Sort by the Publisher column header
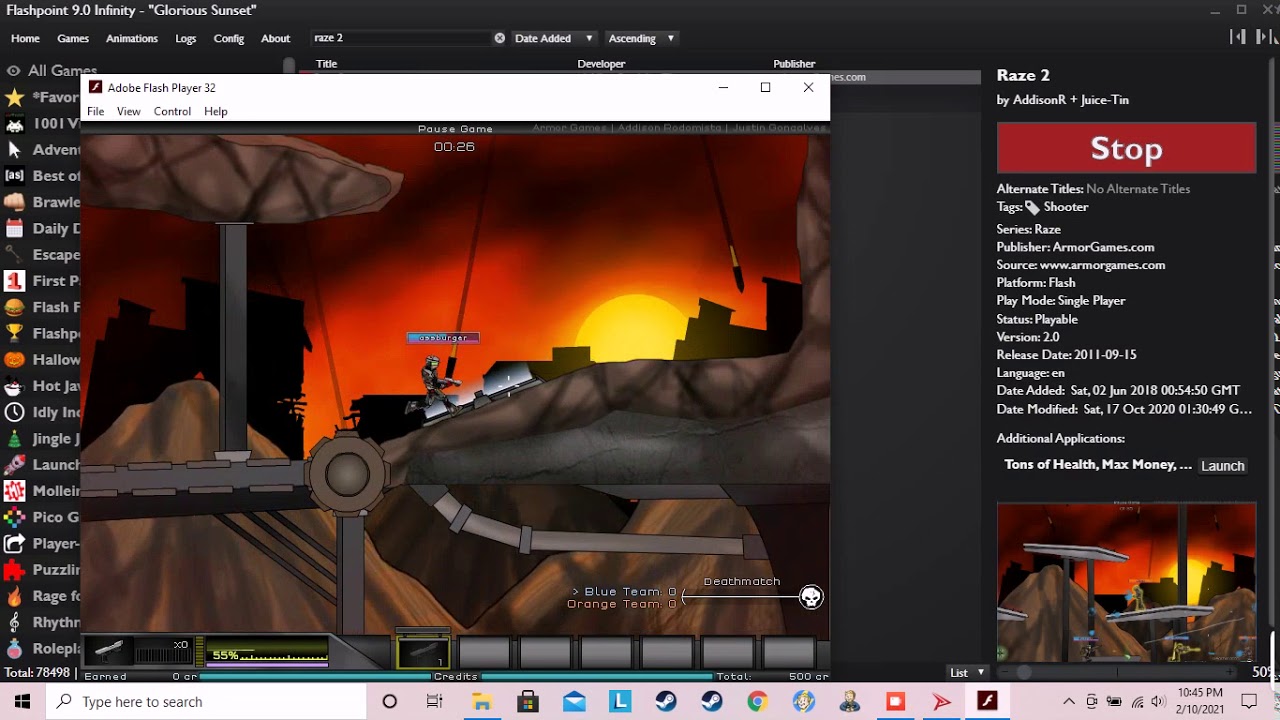This screenshot has height=720, width=1280. coord(794,64)
